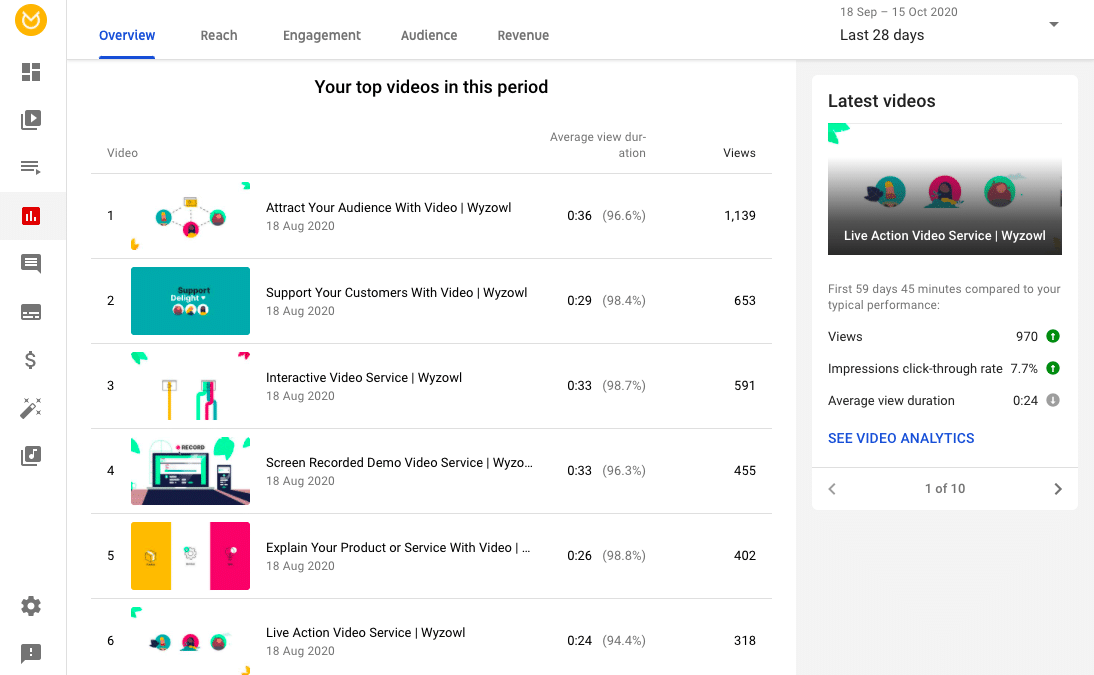This screenshot has height=675, width=1094.
Task: Click the 455 views value
Action: (744, 471)
